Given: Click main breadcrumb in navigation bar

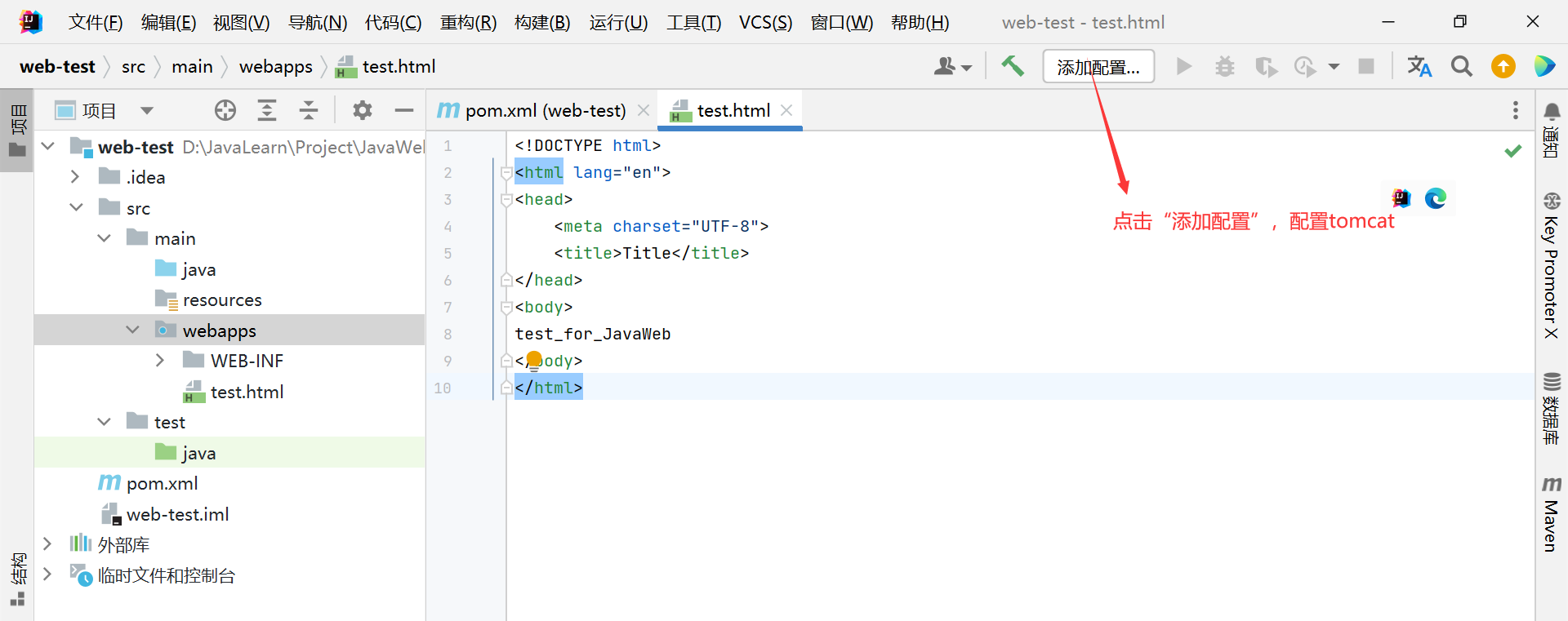Looking at the screenshot, I should [x=192, y=66].
